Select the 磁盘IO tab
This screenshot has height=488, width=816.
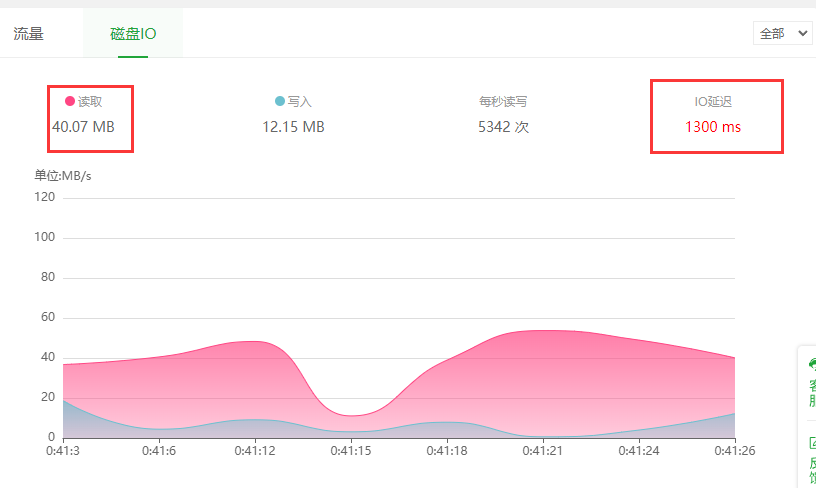point(133,34)
